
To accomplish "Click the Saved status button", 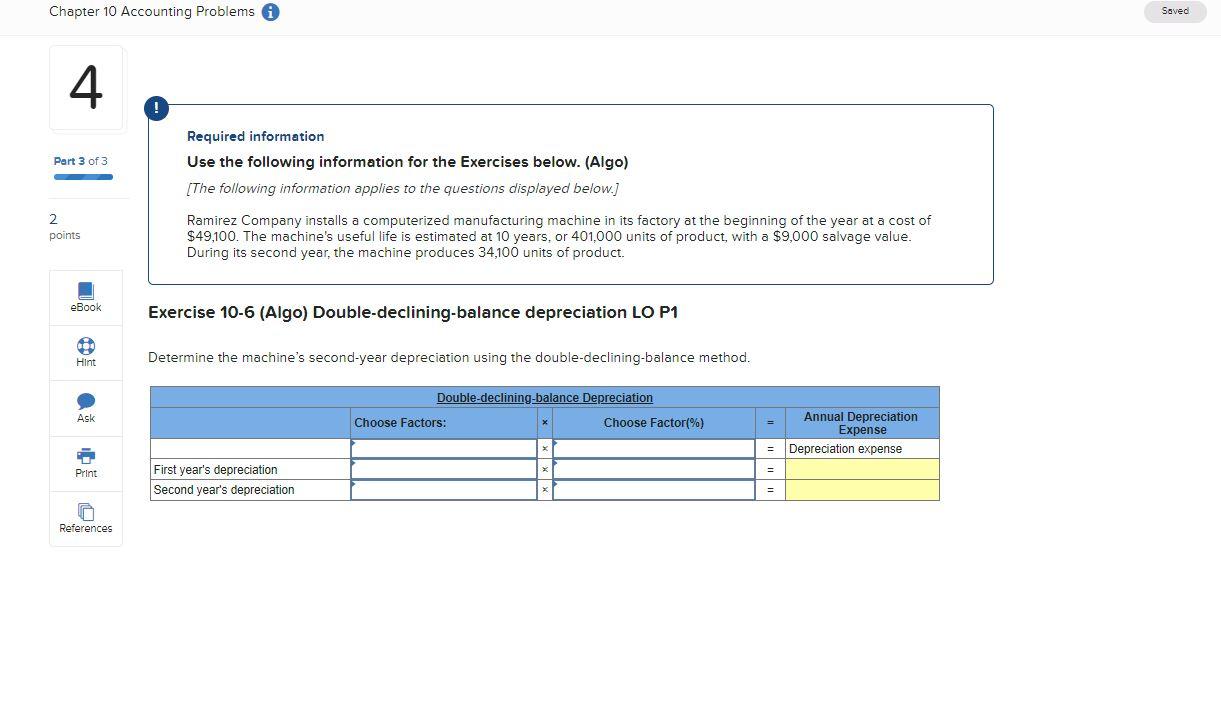I will coord(1175,11).
